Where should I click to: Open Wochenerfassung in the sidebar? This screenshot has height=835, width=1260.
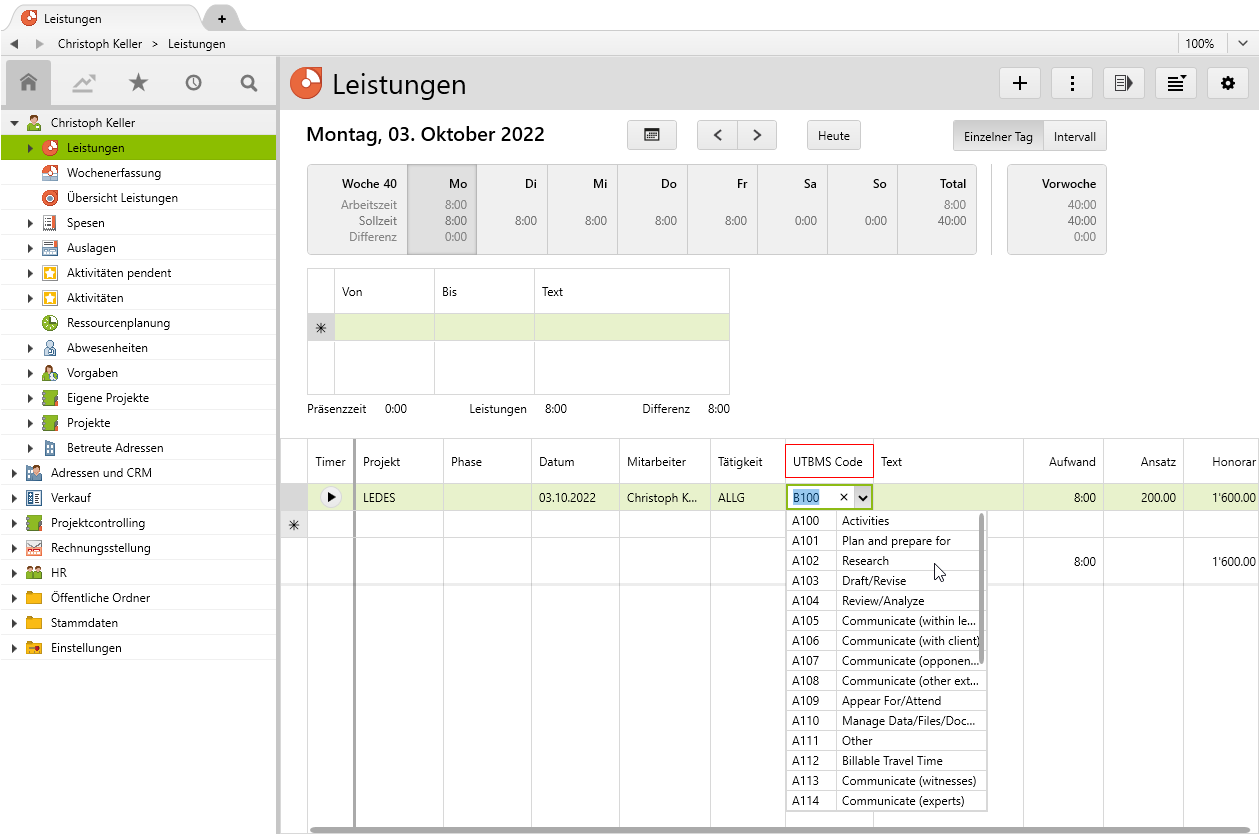pos(113,173)
